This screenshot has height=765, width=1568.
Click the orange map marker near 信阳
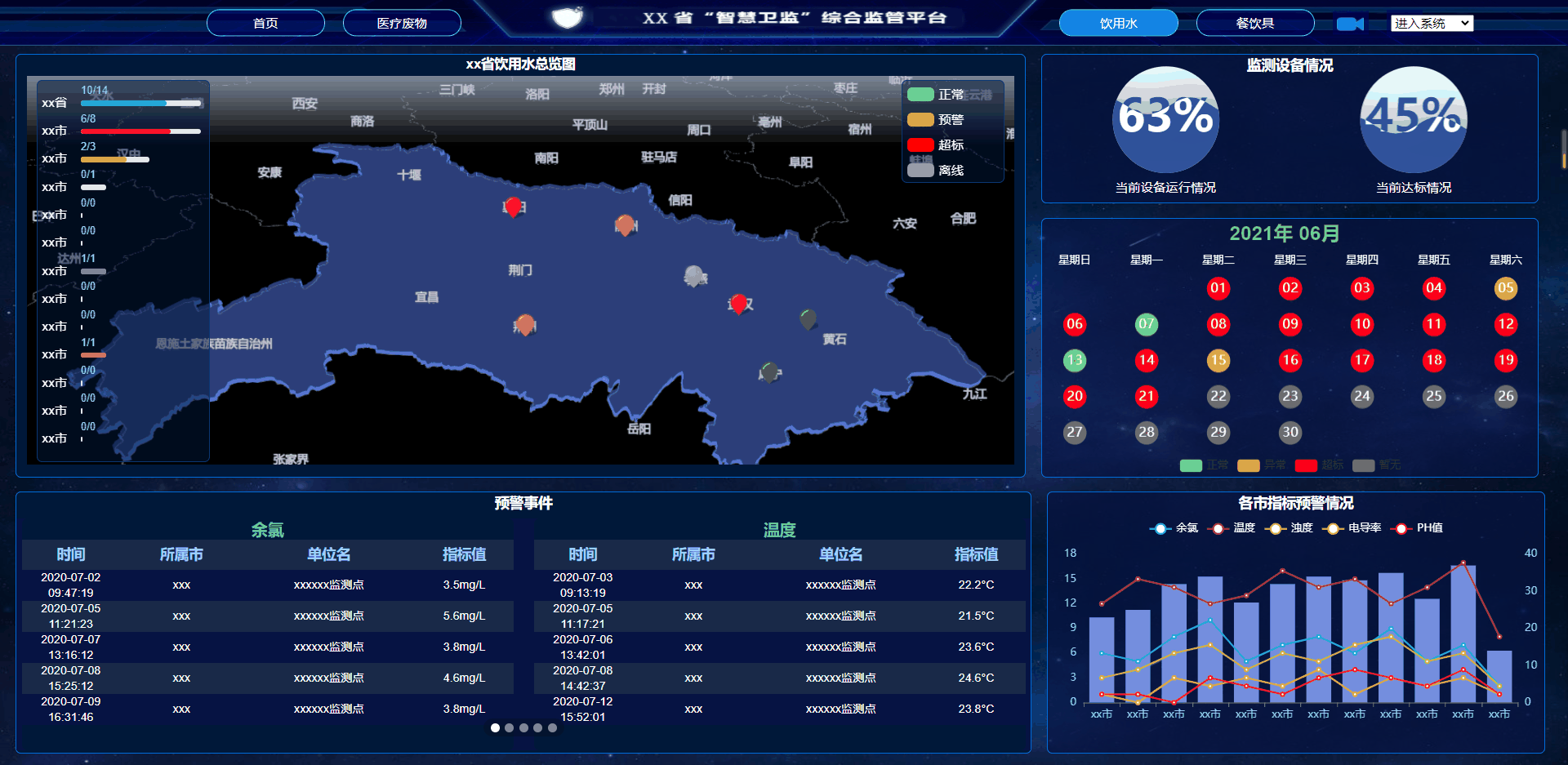[625, 225]
